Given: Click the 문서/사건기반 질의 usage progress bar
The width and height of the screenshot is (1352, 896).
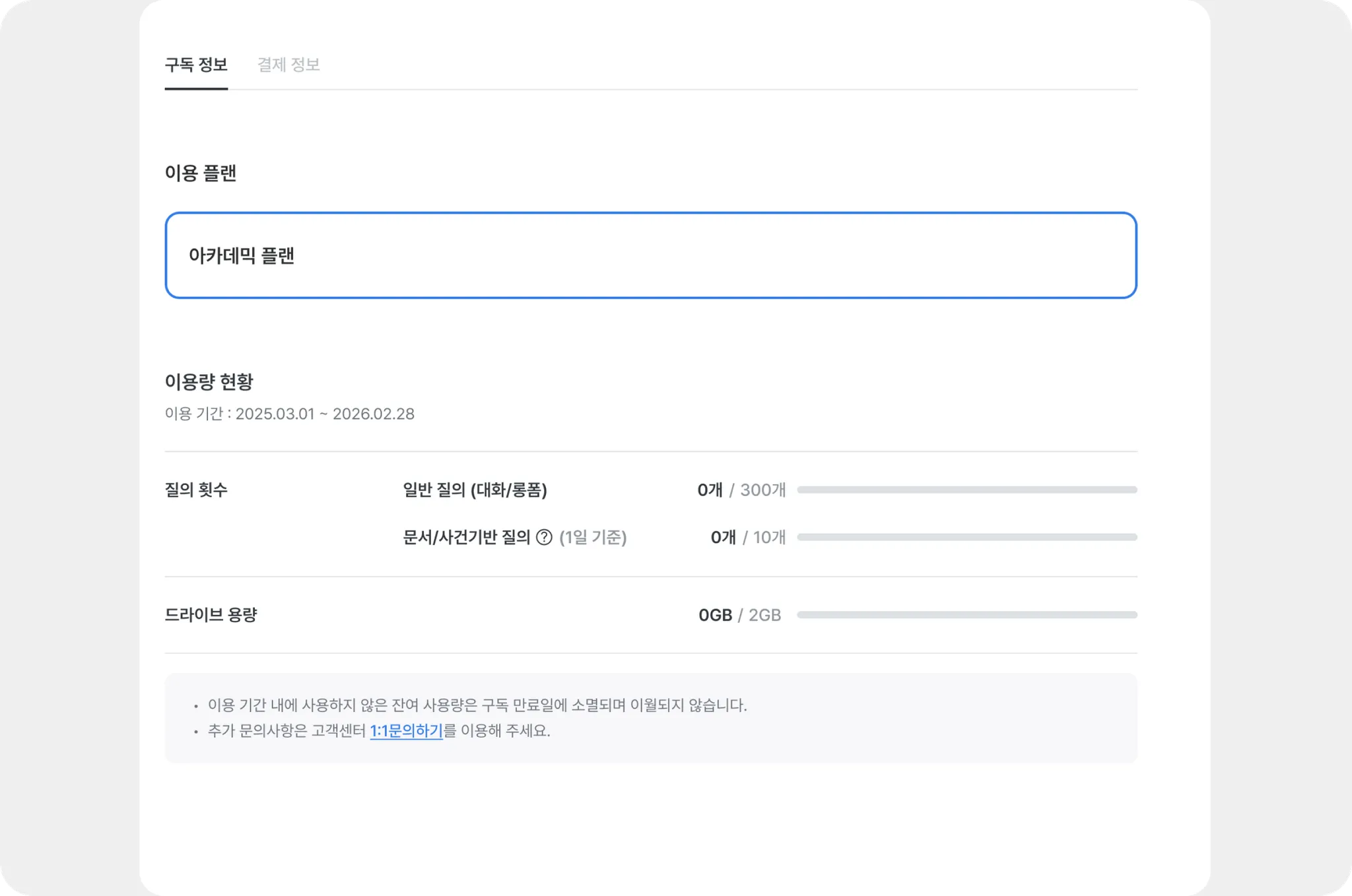Looking at the screenshot, I should [967, 538].
